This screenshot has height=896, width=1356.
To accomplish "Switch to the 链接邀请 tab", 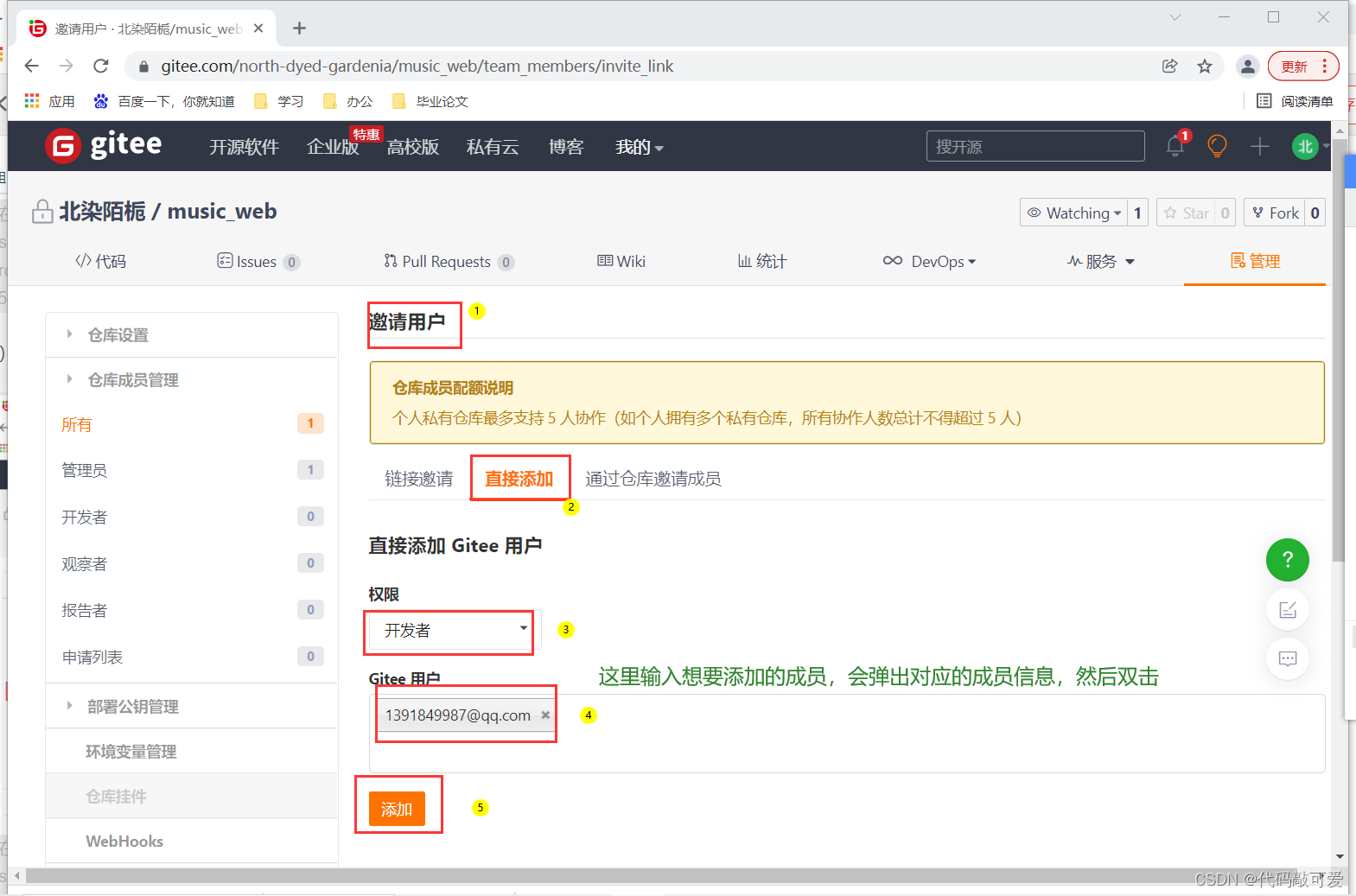I will (419, 479).
